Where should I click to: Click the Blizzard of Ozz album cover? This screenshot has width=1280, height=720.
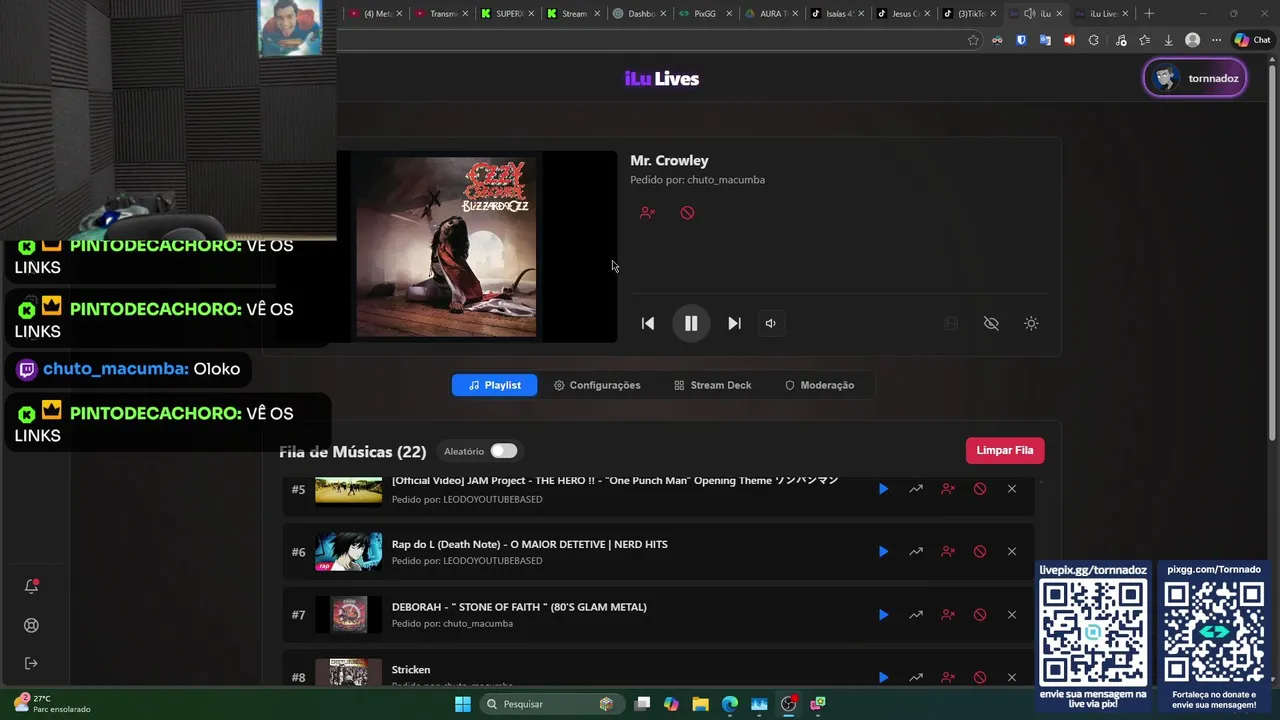coord(446,247)
